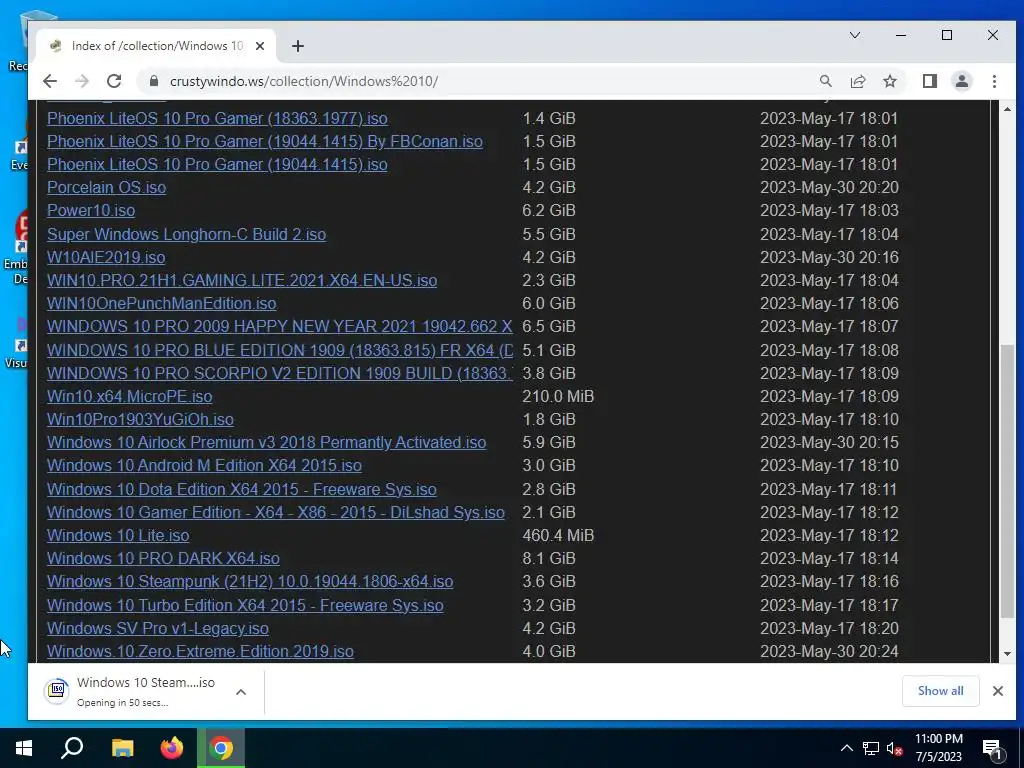Viewport: 1024px width, 768px height.
Task: Launch Firefox from taskbar
Action: [172, 748]
